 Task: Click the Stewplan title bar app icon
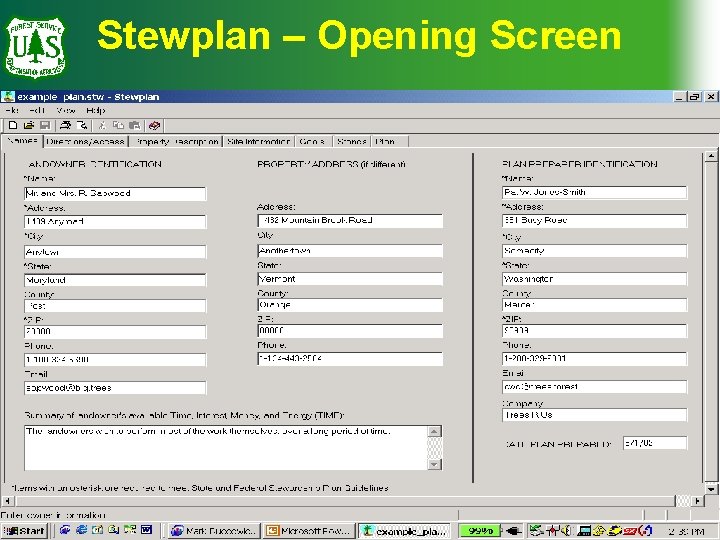pyautogui.click(x=7, y=96)
